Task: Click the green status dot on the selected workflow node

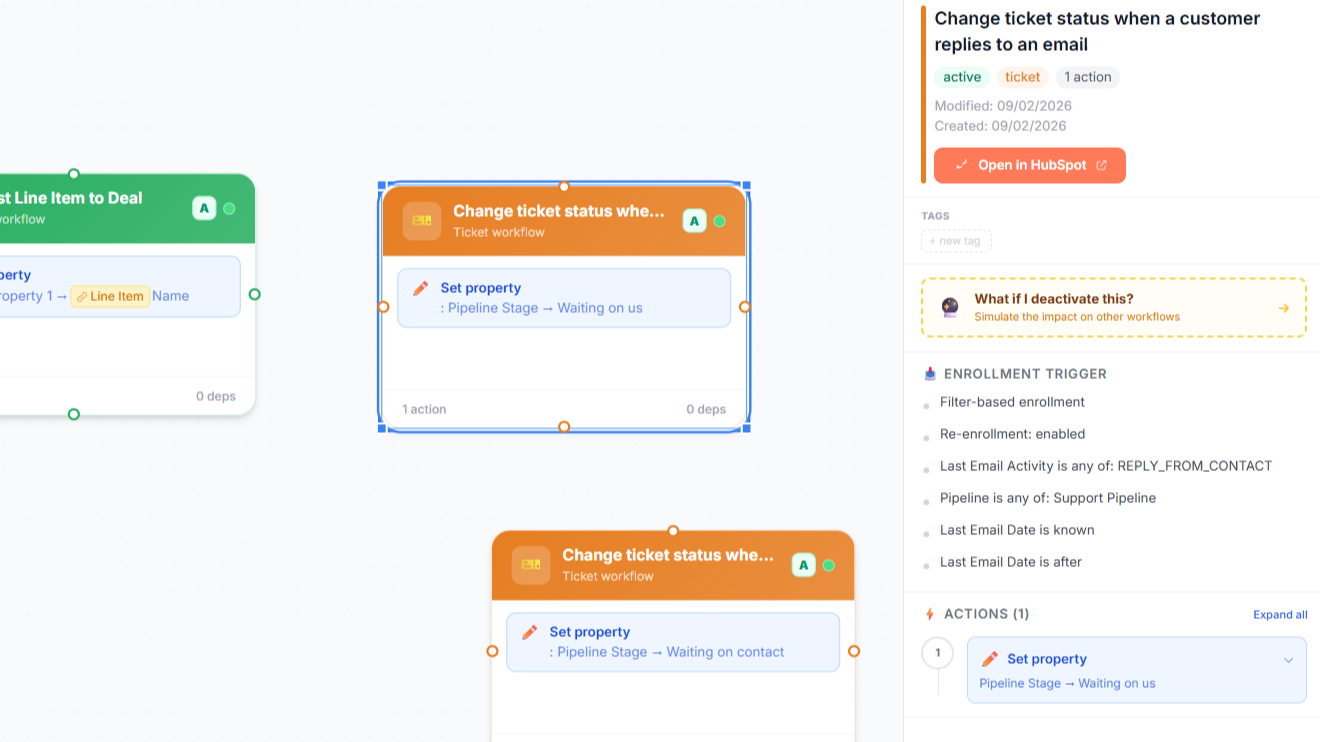Action: [719, 221]
